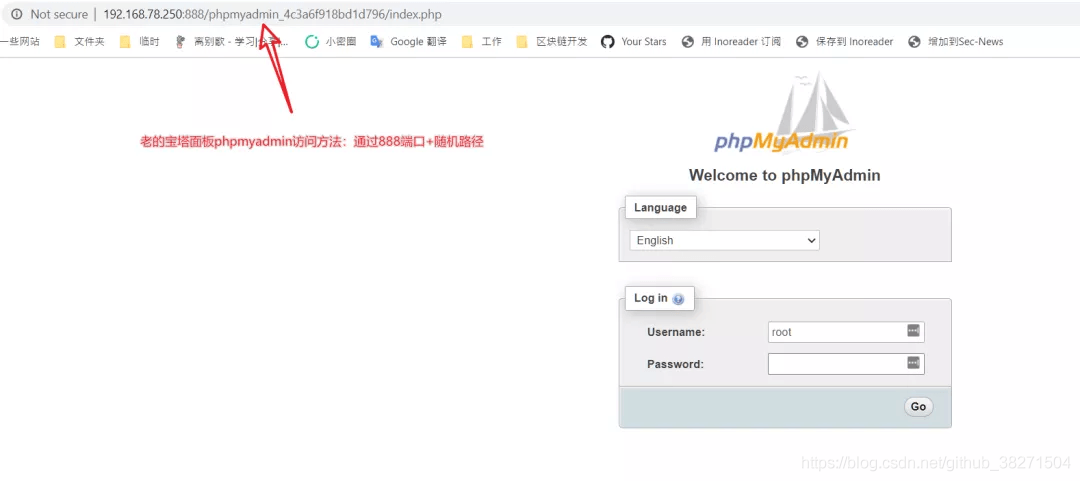The image size is (1080, 481).
Task: Open the Google 翻译 bookmark
Action: coord(408,41)
